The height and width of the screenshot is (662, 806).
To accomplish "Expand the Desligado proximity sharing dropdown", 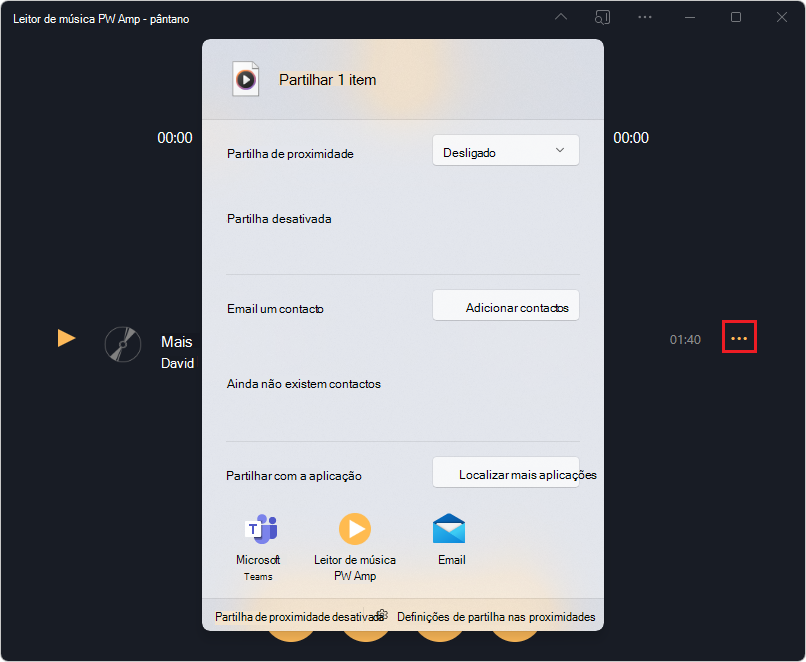I will (505, 149).
